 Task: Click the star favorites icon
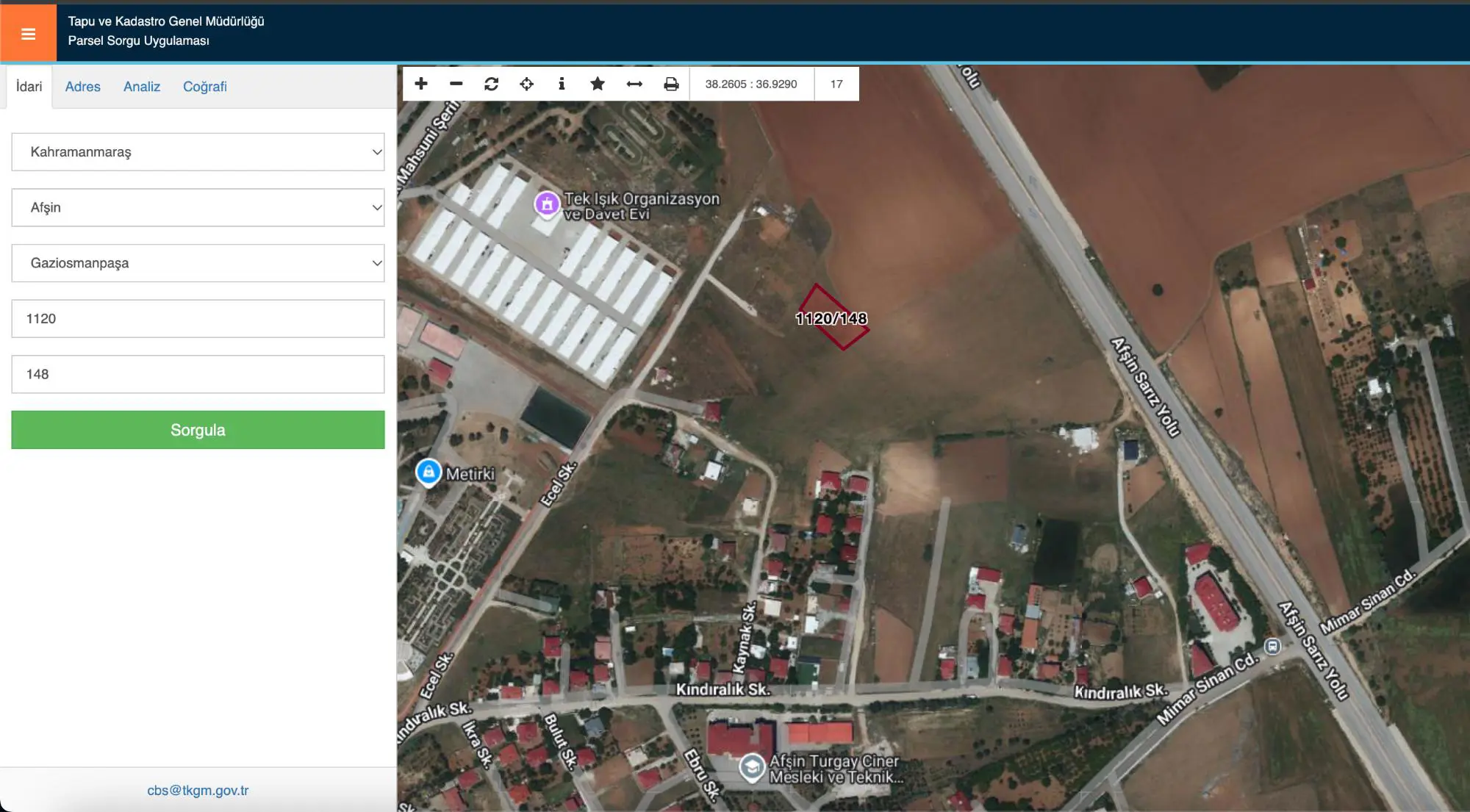pos(598,84)
